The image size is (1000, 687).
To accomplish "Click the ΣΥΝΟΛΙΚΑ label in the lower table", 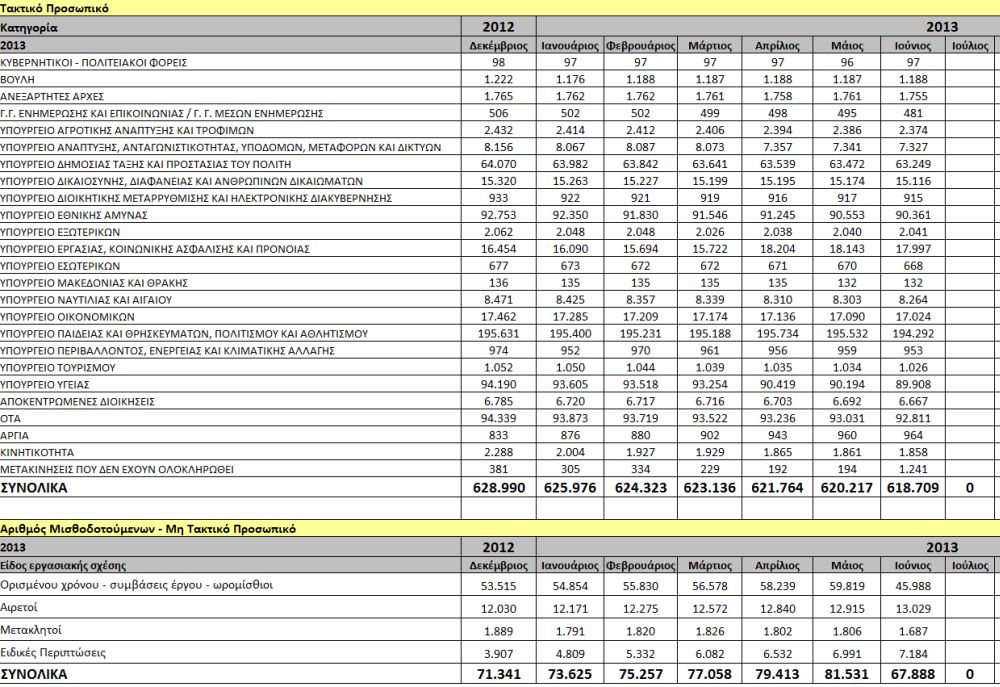I will click(x=35, y=675).
